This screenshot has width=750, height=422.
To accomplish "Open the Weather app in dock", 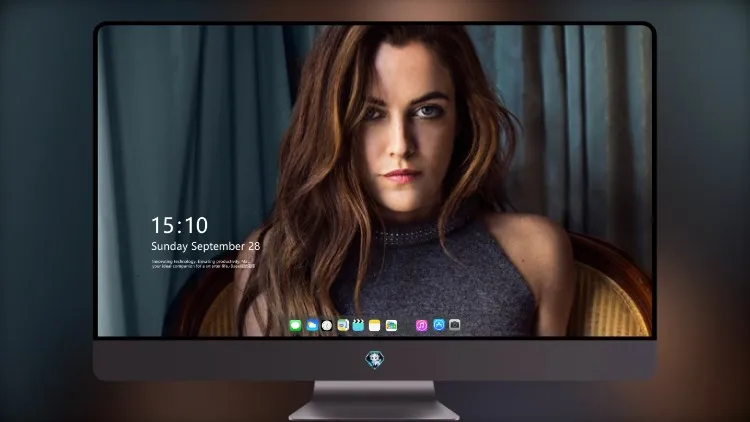I will click(312, 325).
